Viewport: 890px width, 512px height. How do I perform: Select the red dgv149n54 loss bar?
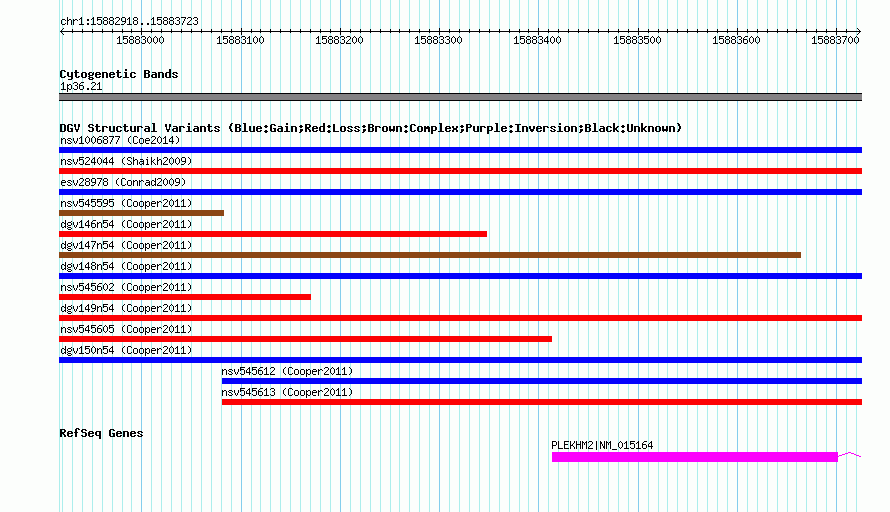tap(460, 318)
